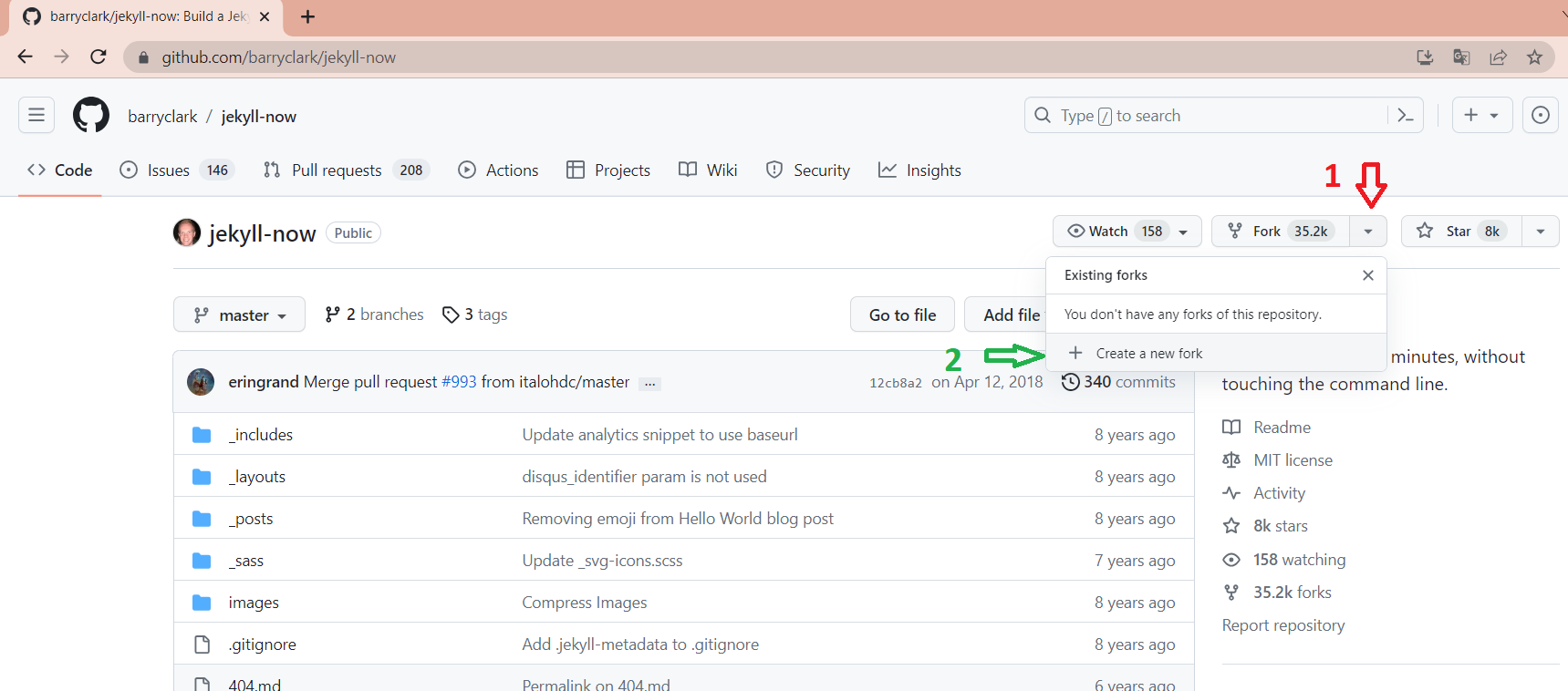The height and width of the screenshot is (691, 1568).
Task: Open the master branch selector
Action: coord(239,315)
